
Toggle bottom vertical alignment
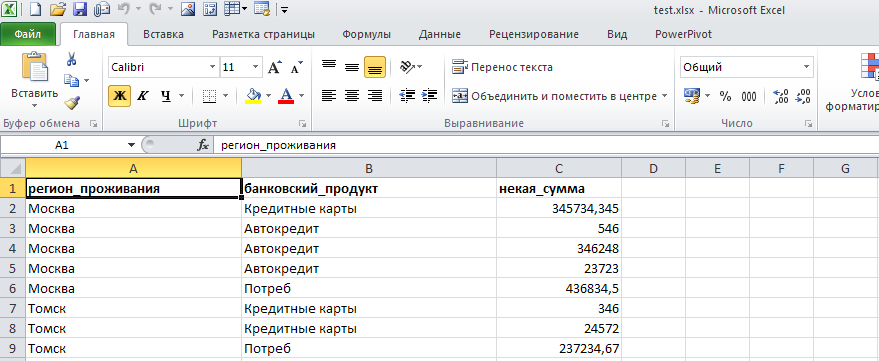click(x=374, y=67)
